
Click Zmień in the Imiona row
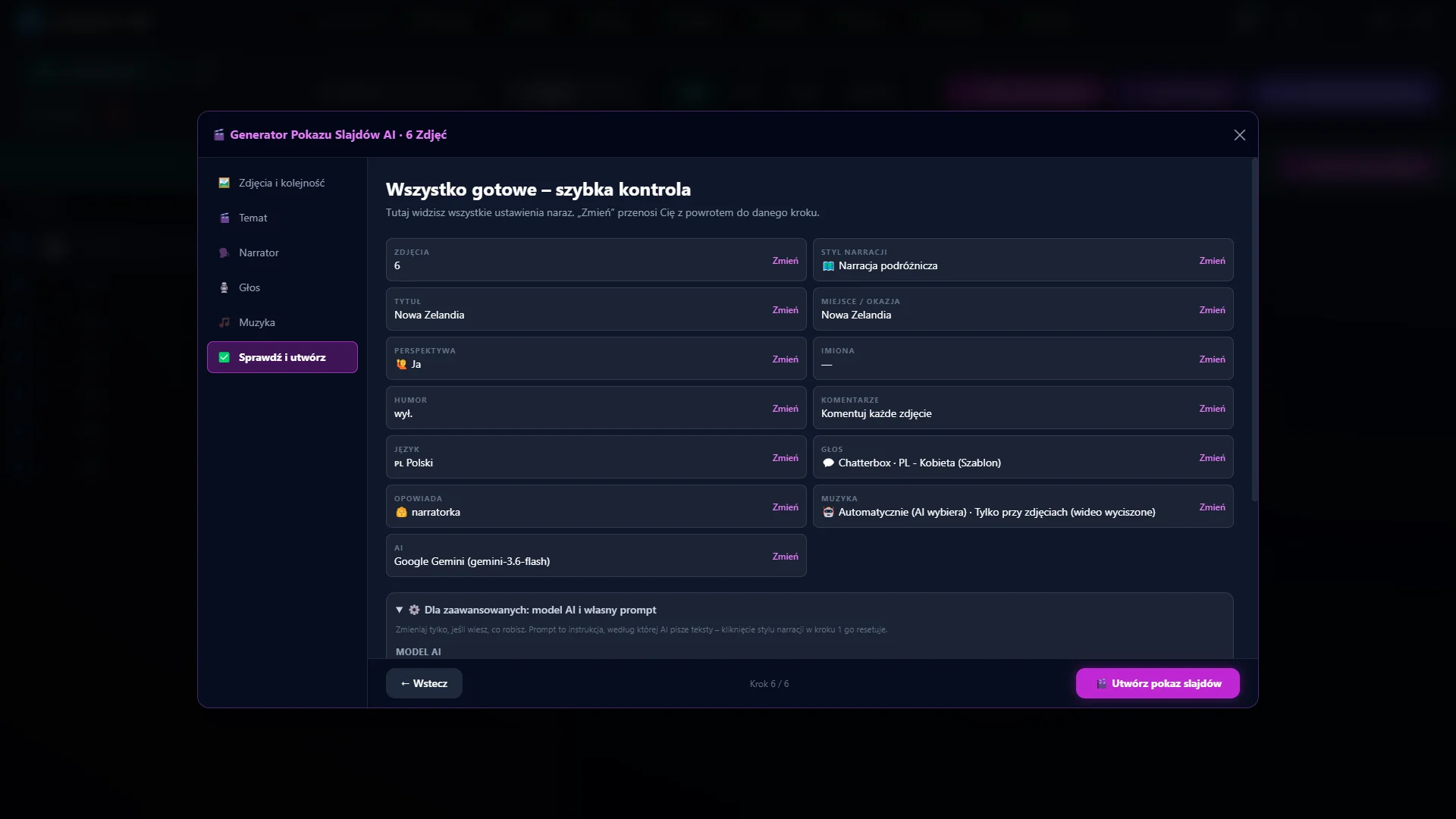1212,359
